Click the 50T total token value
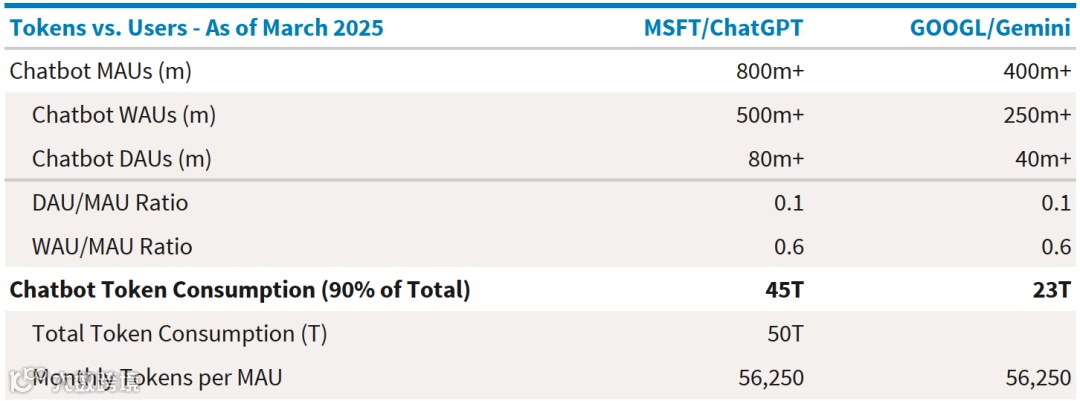Image resolution: width=1080 pixels, height=401 pixels. [x=784, y=334]
